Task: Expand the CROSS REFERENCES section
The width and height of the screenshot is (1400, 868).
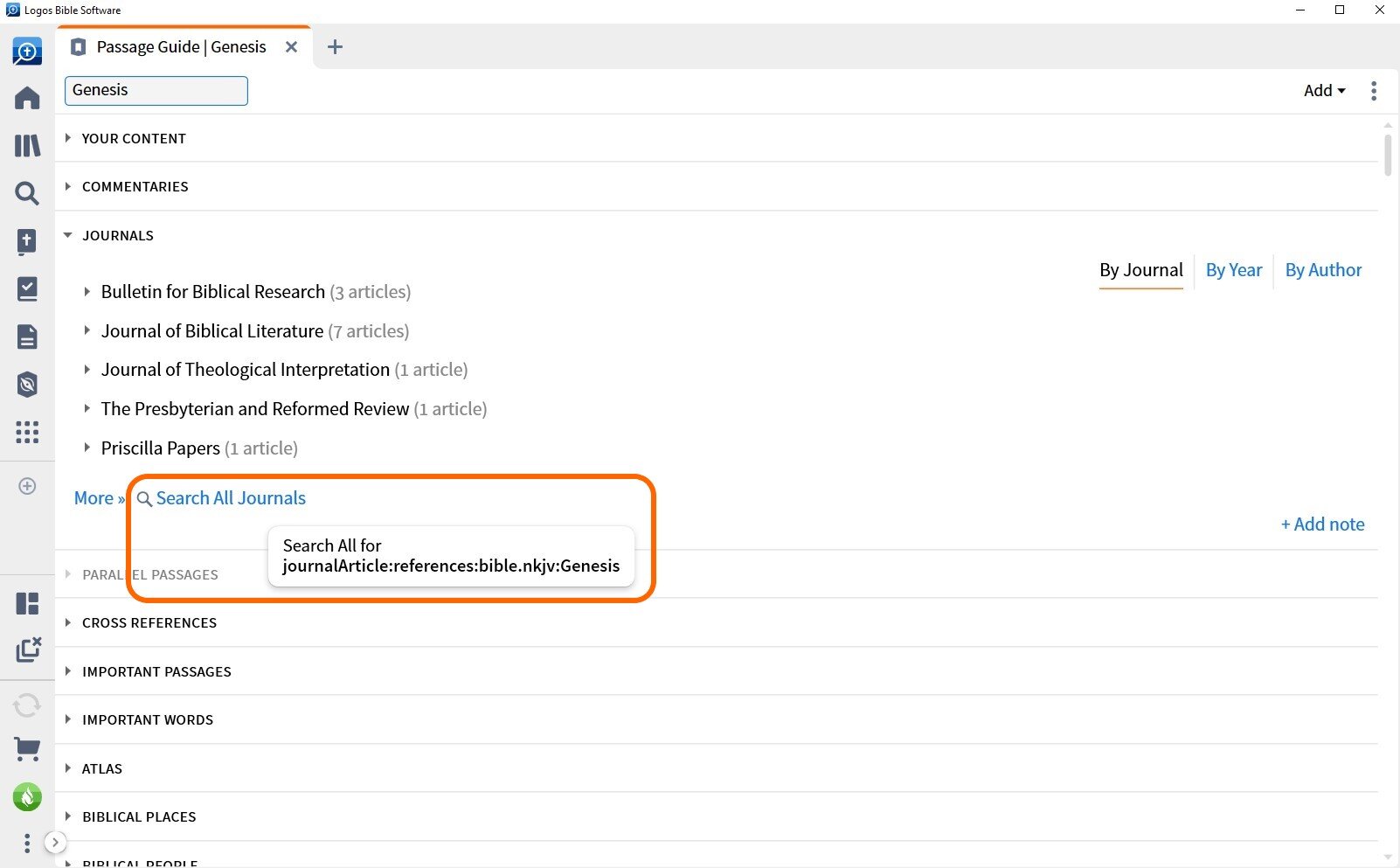Action: pos(68,622)
